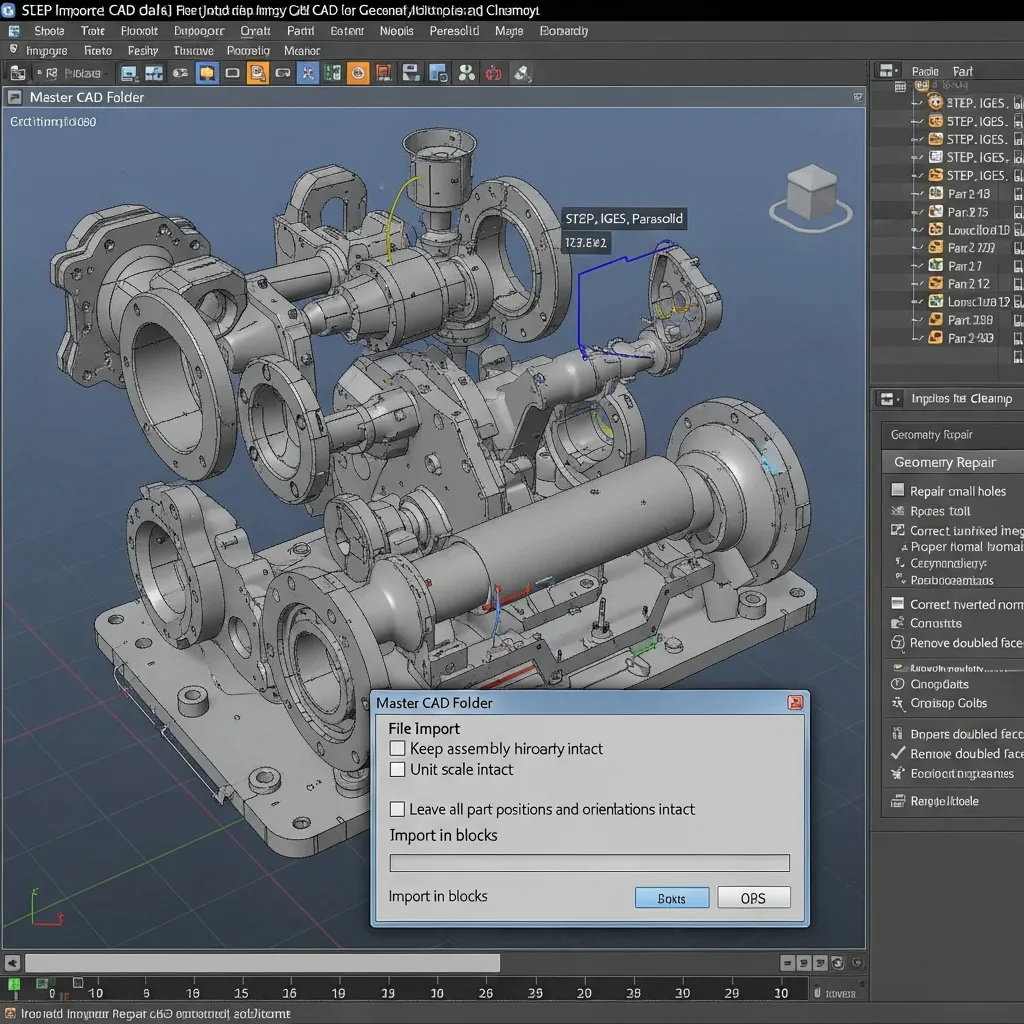Image resolution: width=1024 pixels, height=1024 pixels.
Task: Click the OPS button in the Master CAD Folder dialog
Action: coord(753,897)
